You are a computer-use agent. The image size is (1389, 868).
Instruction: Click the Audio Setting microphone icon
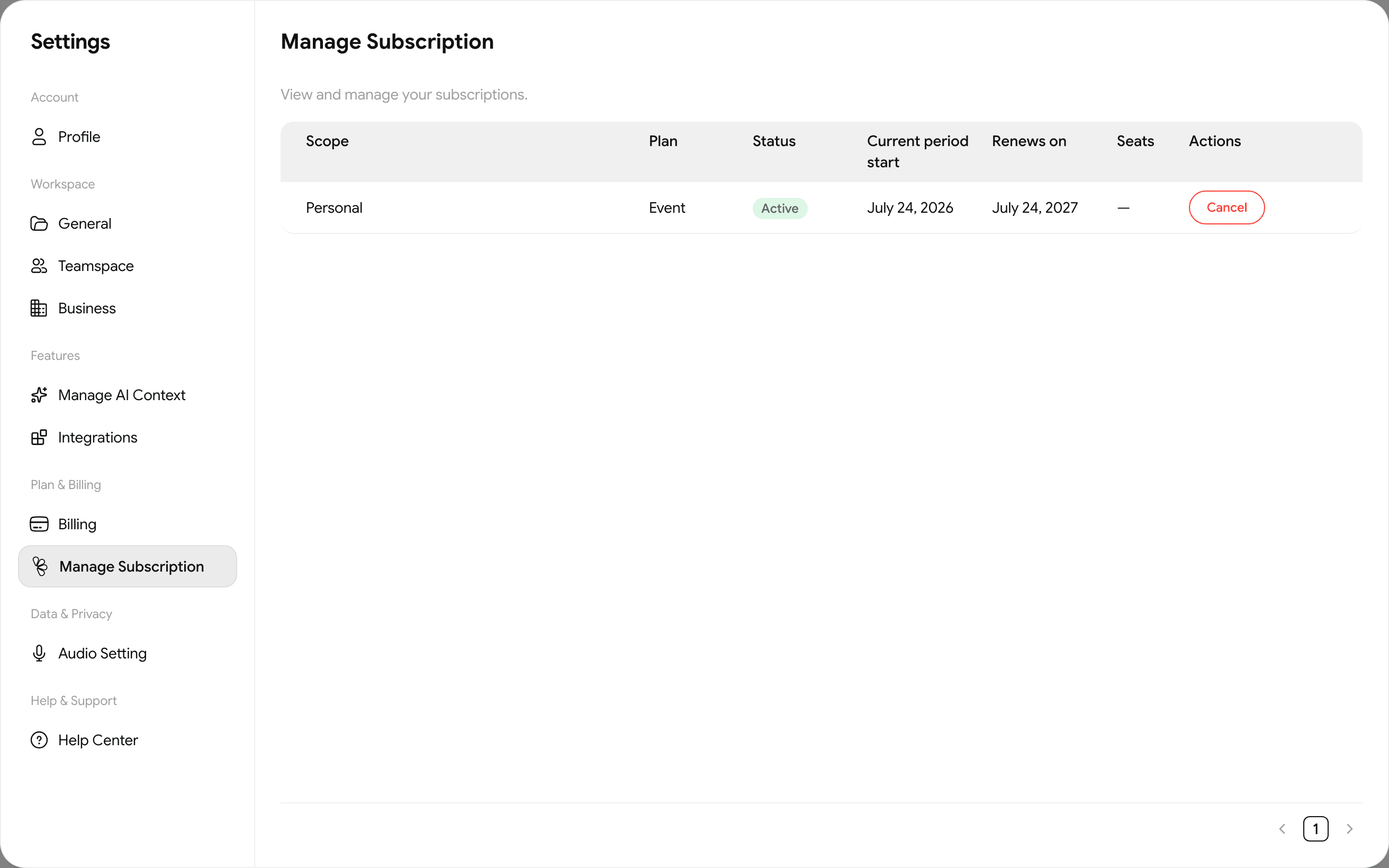coord(39,653)
